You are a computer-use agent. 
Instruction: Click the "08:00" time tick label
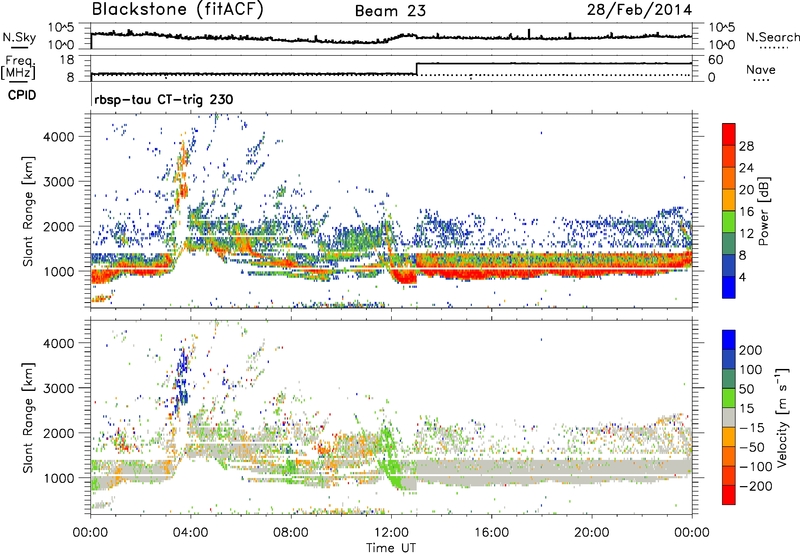click(x=291, y=533)
